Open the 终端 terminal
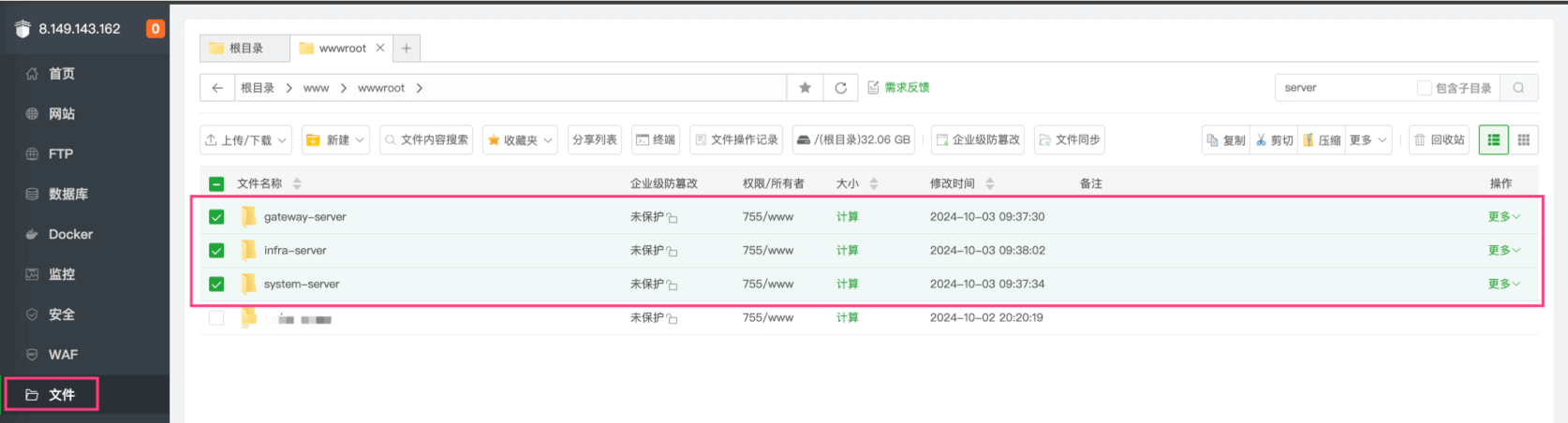This screenshot has height=423, width=1568. point(655,139)
